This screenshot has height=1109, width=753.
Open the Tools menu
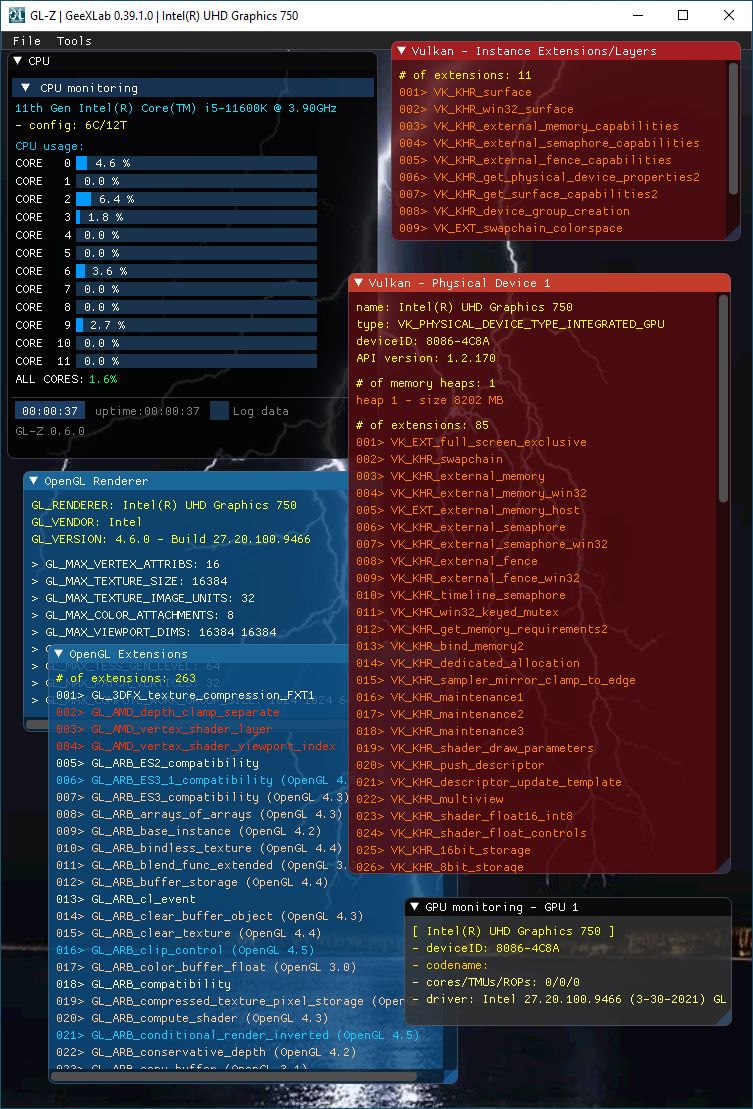[74, 41]
